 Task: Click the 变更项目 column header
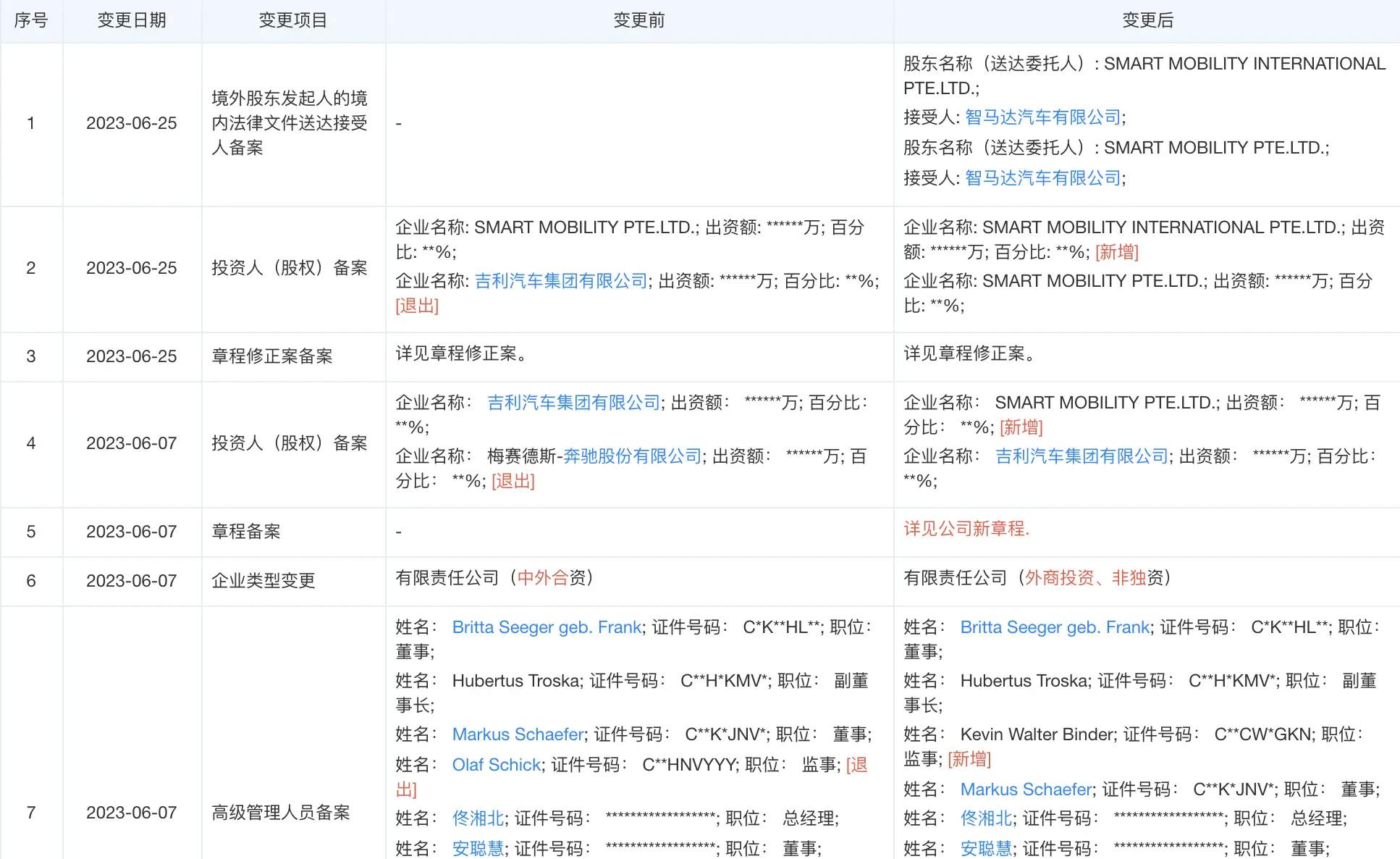(x=293, y=20)
